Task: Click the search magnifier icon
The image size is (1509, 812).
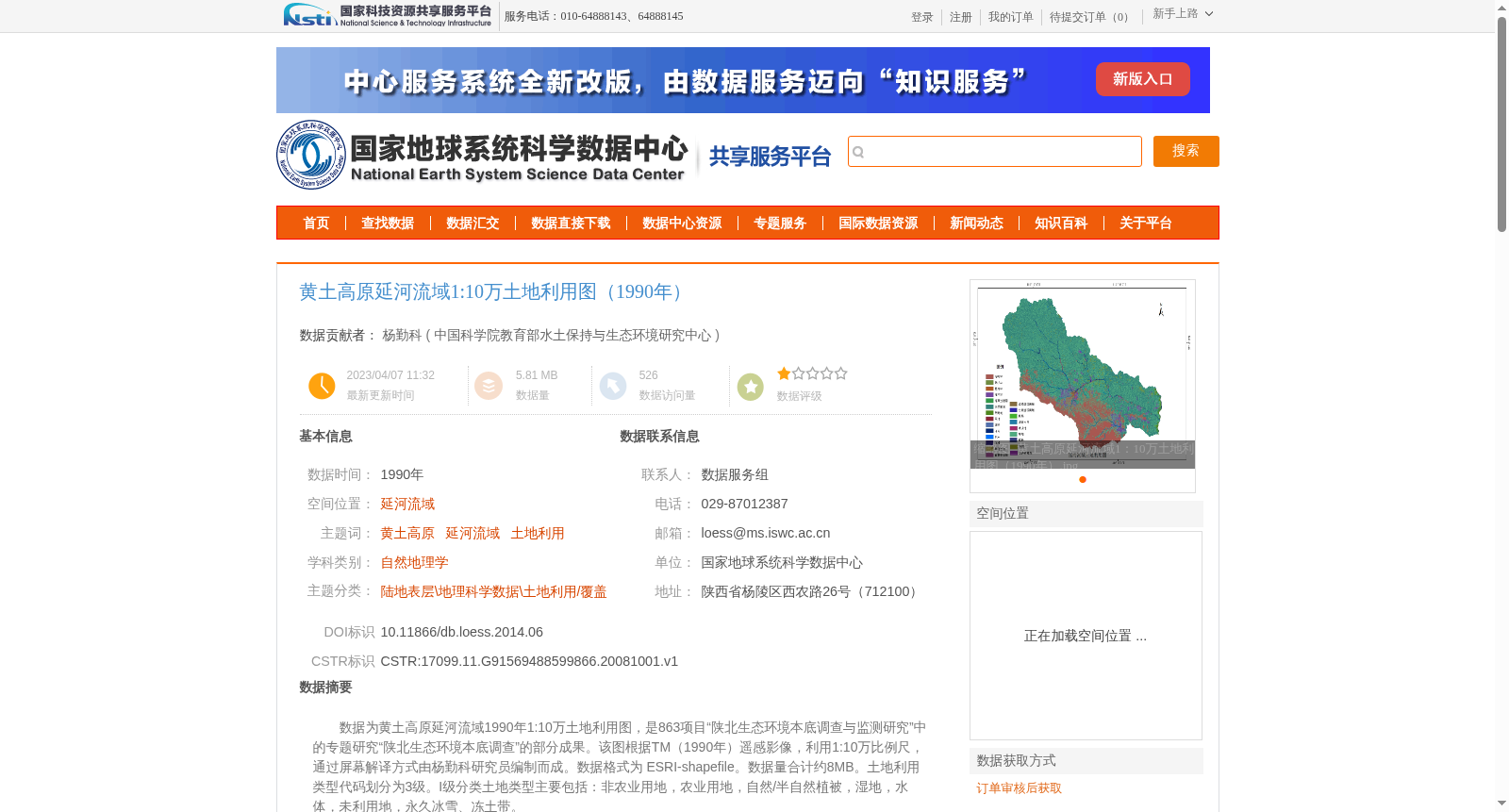Action: 858,152
